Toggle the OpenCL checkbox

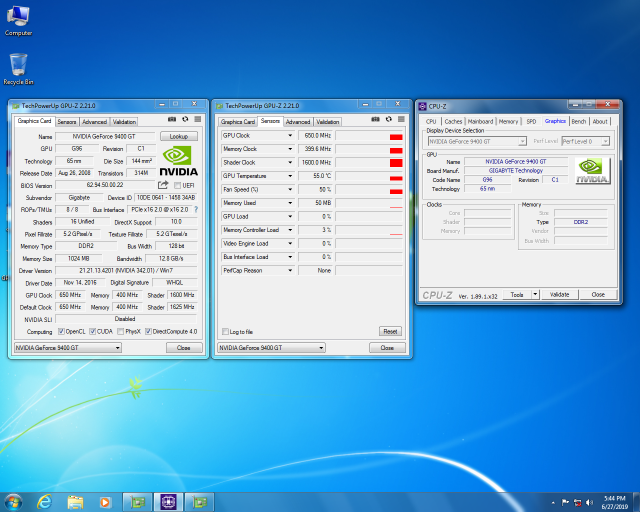pos(61,331)
